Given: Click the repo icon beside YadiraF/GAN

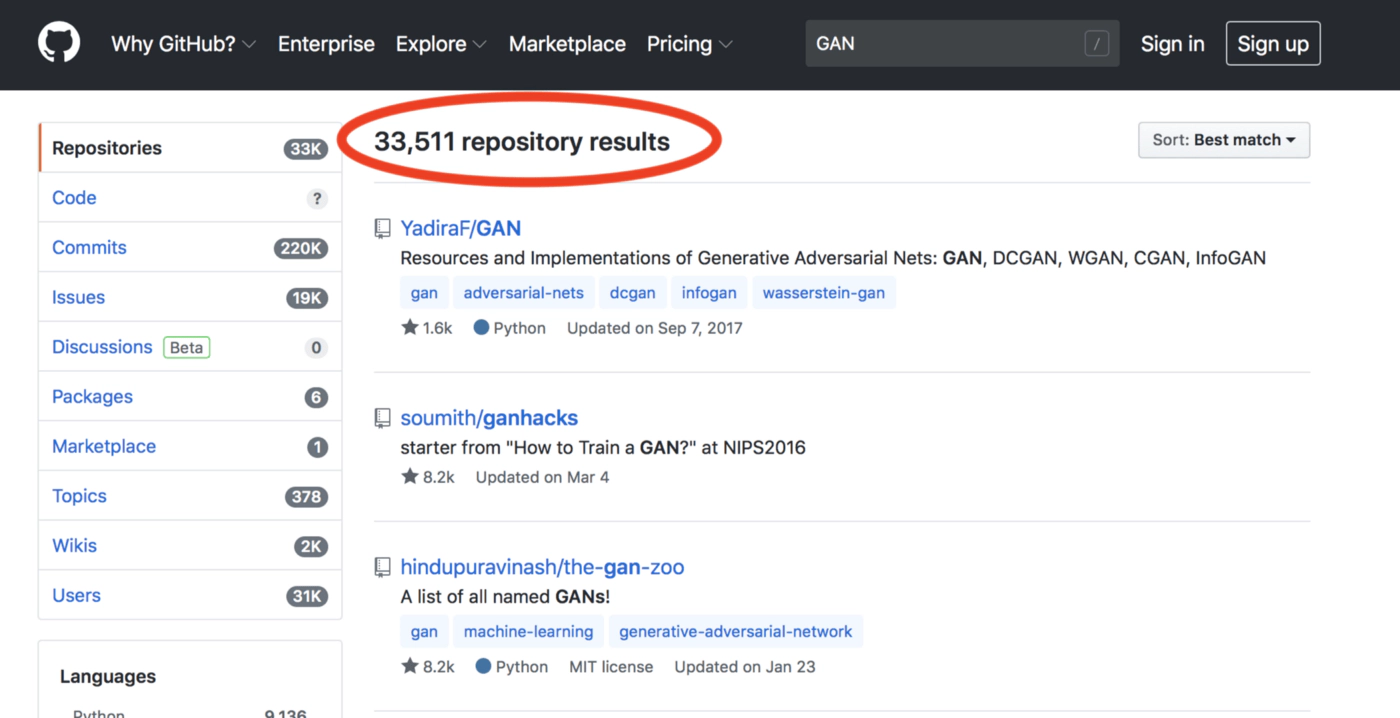Looking at the screenshot, I should pyautogui.click(x=382, y=229).
